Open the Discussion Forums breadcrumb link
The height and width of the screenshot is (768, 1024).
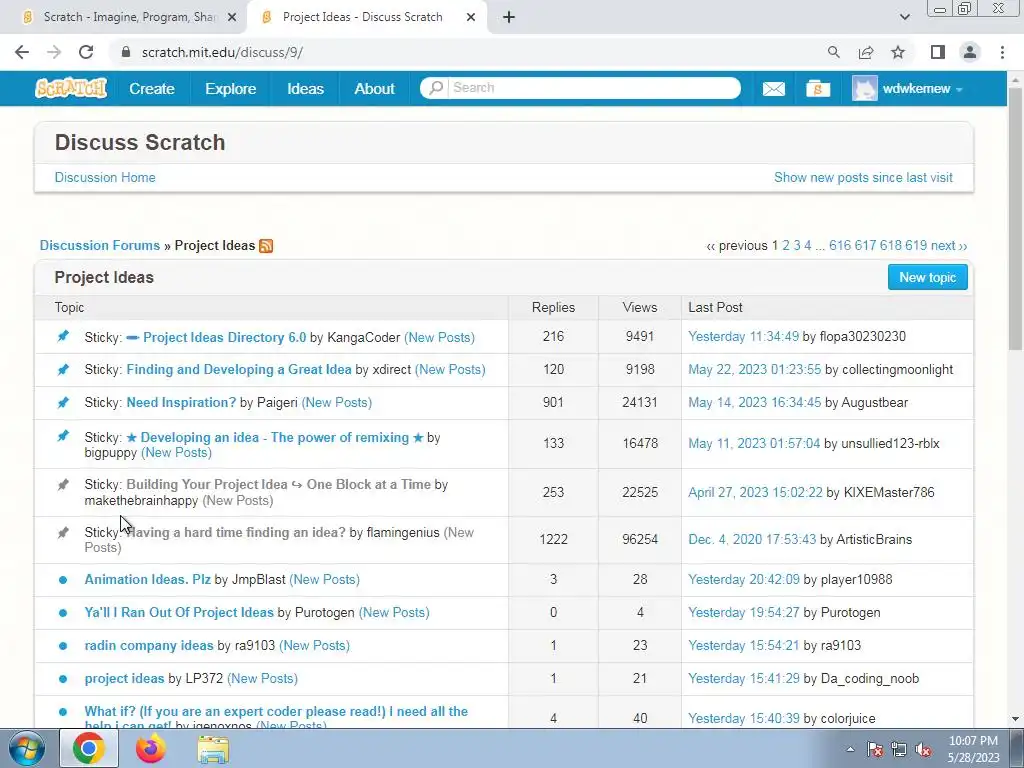100,246
